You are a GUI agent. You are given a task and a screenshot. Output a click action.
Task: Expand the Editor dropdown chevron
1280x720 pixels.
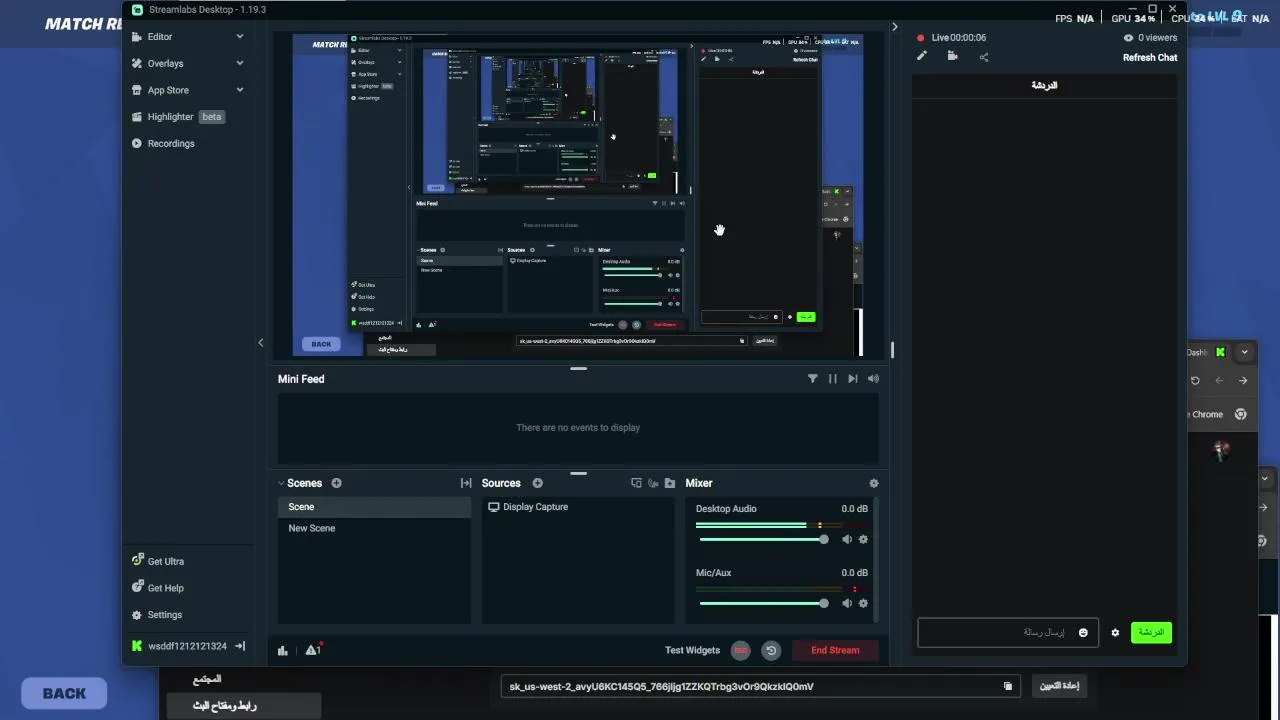(240, 36)
